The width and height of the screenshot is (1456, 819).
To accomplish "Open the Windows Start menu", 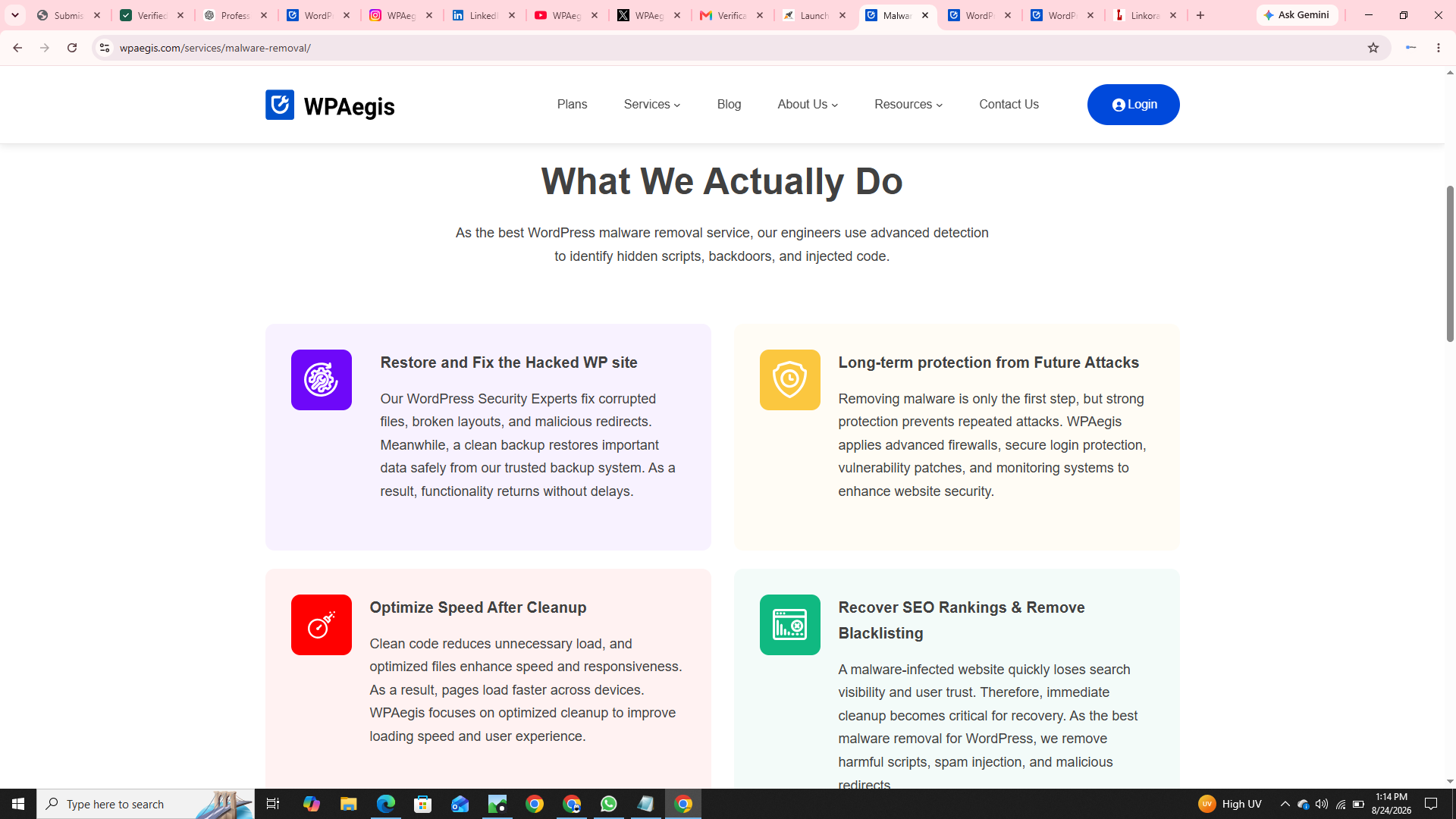I will pos(18,804).
